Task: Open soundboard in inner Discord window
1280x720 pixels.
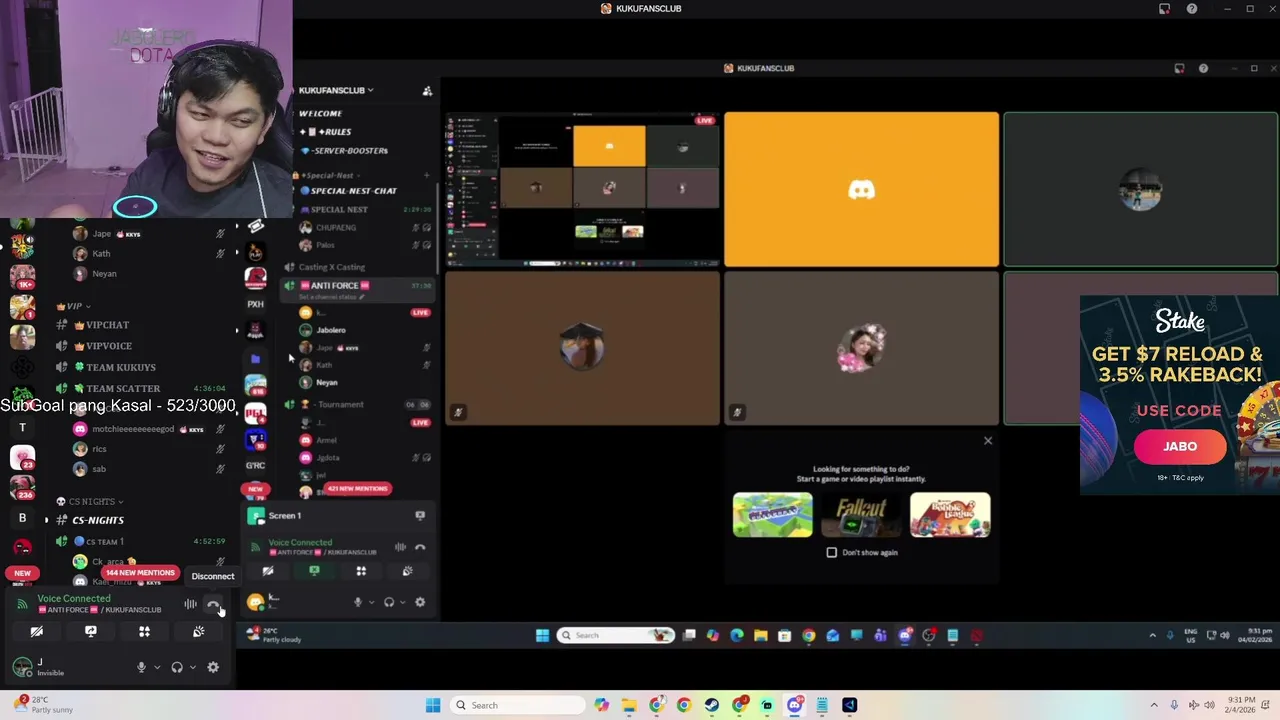Action: click(407, 571)
